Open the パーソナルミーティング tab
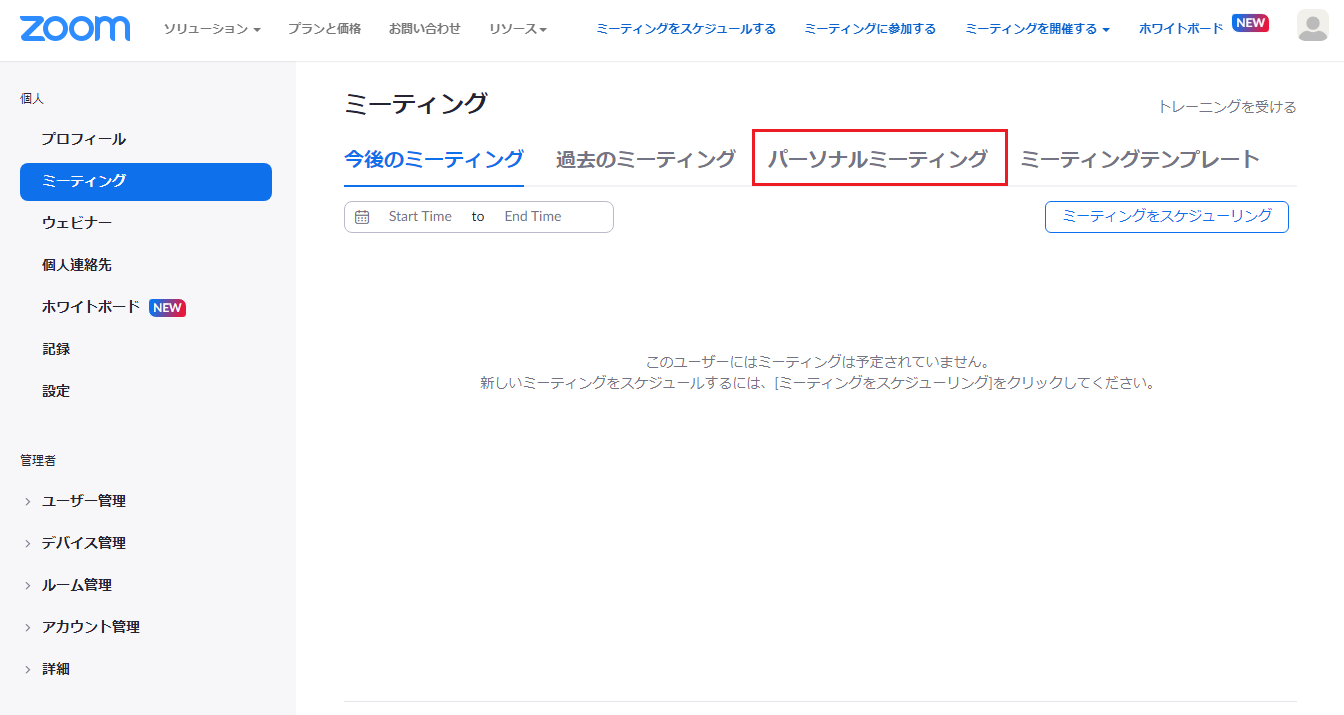Screen dimensions: 1344x715 (x=879, y=157)
